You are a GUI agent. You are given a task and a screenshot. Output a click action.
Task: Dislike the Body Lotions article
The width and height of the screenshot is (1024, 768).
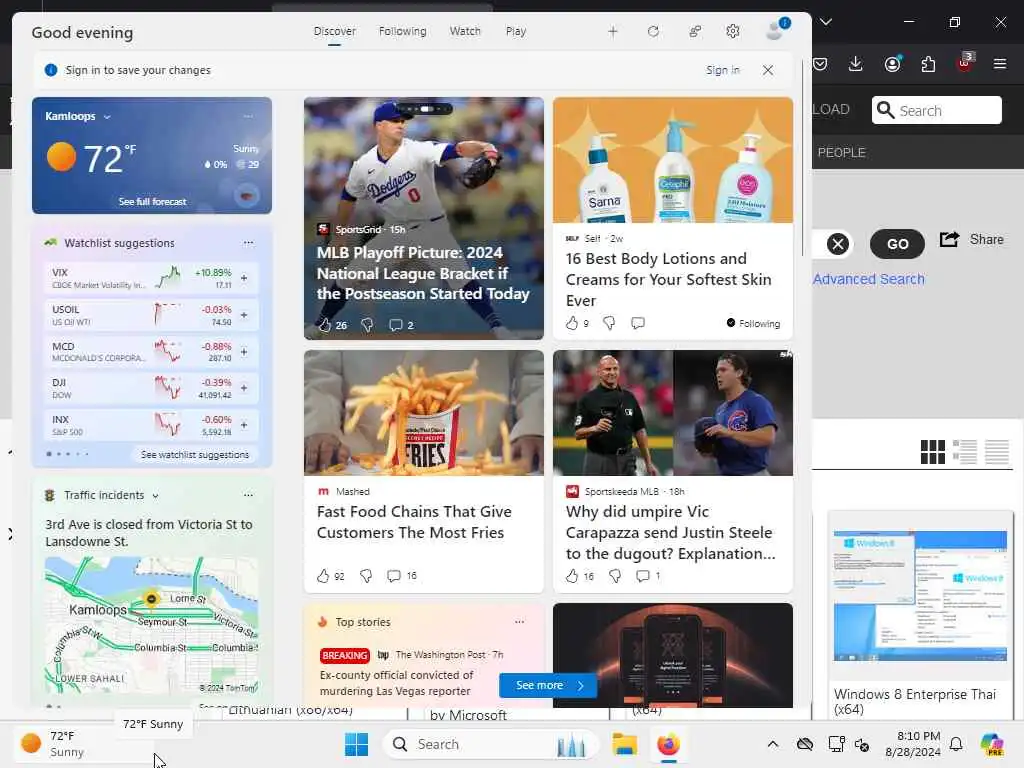tap(609, 323)
